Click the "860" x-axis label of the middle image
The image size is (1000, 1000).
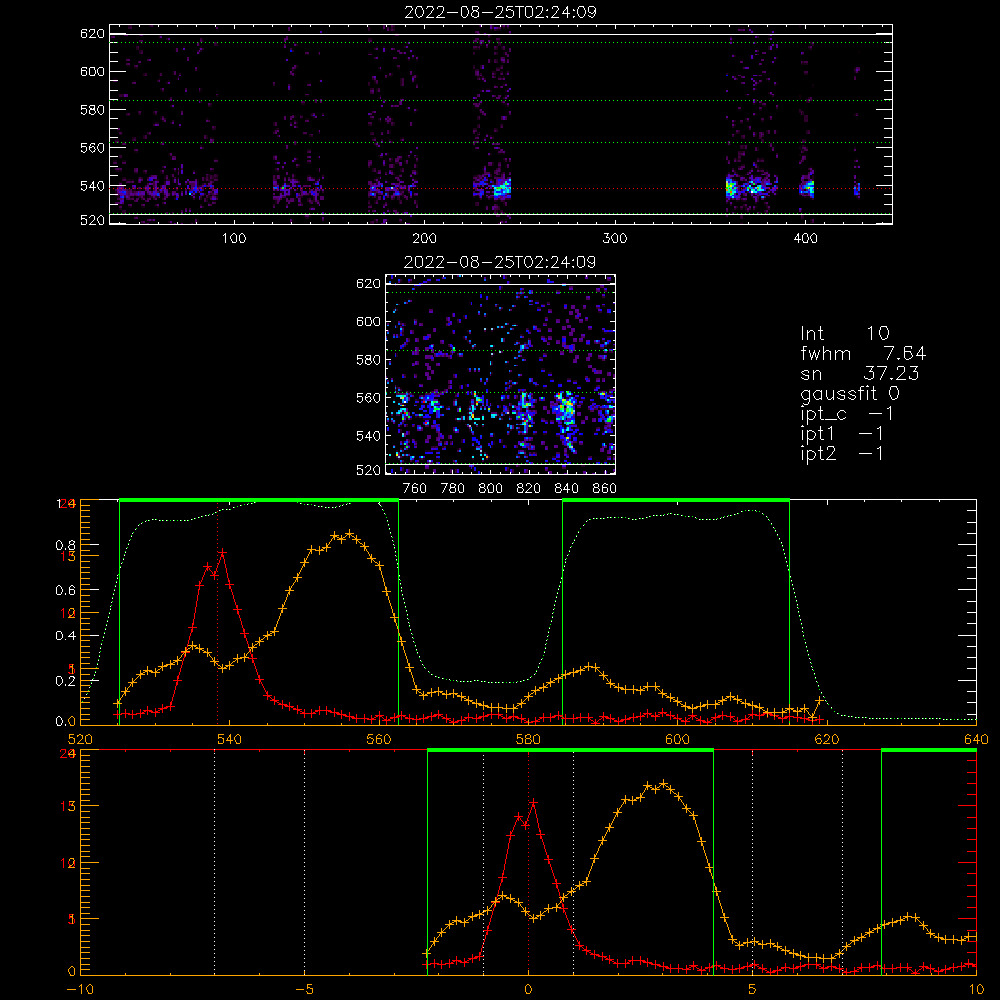pos(605,489)
